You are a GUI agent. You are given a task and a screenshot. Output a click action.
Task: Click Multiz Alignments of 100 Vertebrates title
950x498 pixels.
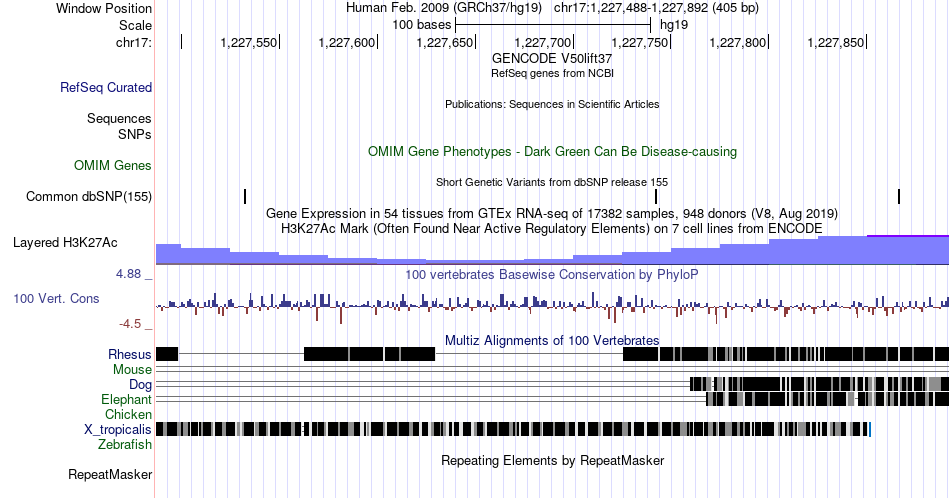pyautogui.click(x=552, y=340)
